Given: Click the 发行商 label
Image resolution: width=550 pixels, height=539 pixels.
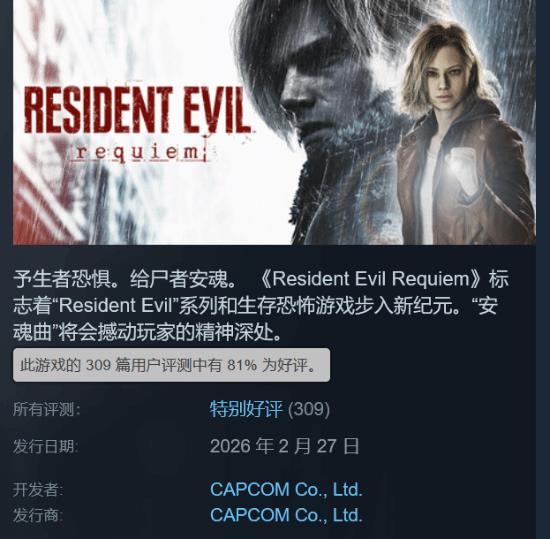Looking at the screenshot, I should [x=38, y=516].
